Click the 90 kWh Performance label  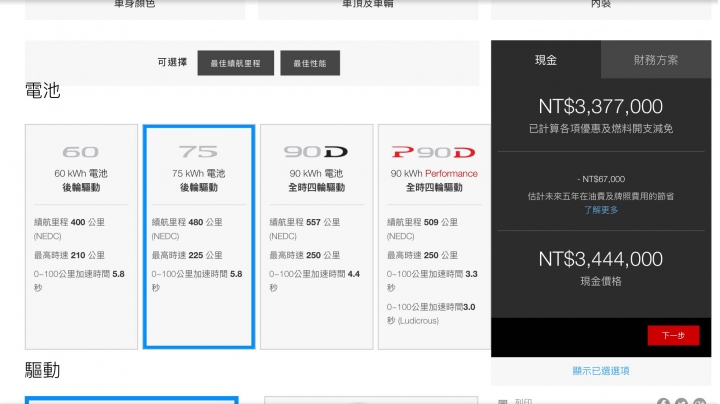[x=434, y=174]
